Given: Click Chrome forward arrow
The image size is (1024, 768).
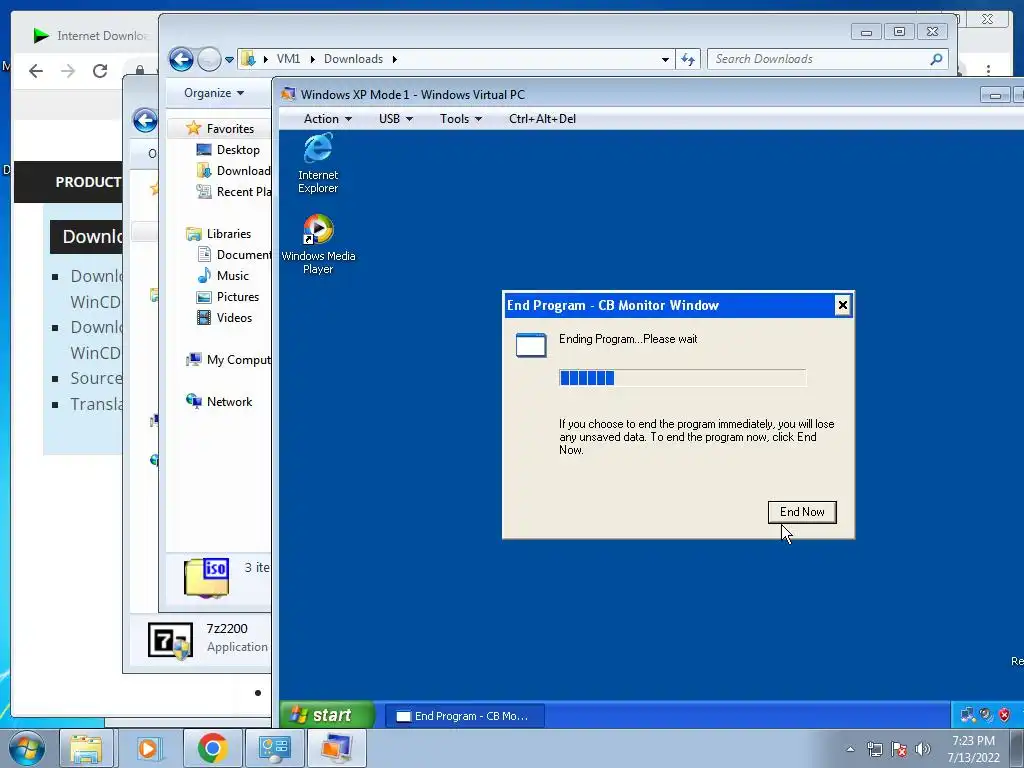Looking at the screenshot, I should 68,71.
